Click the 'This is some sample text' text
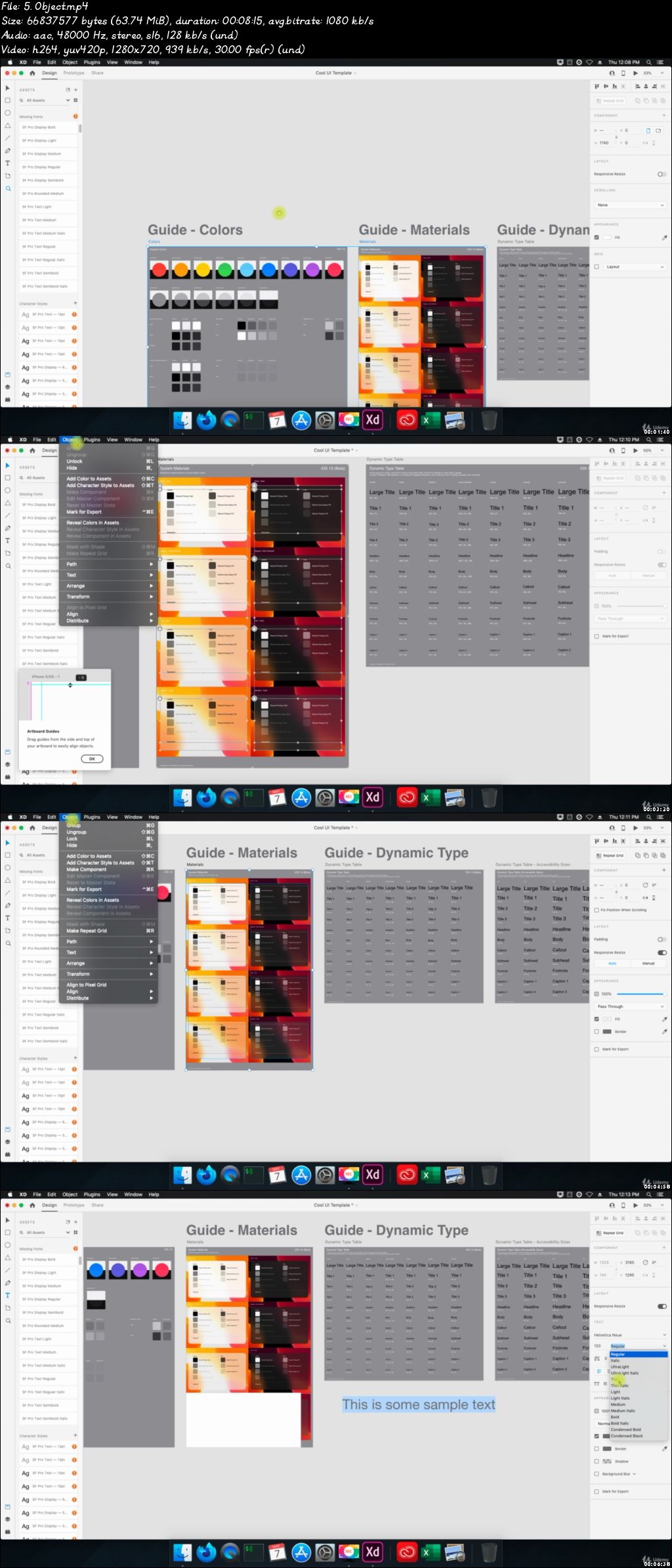Viewport: 672px width, 1568px height. tap(419, 1405)
